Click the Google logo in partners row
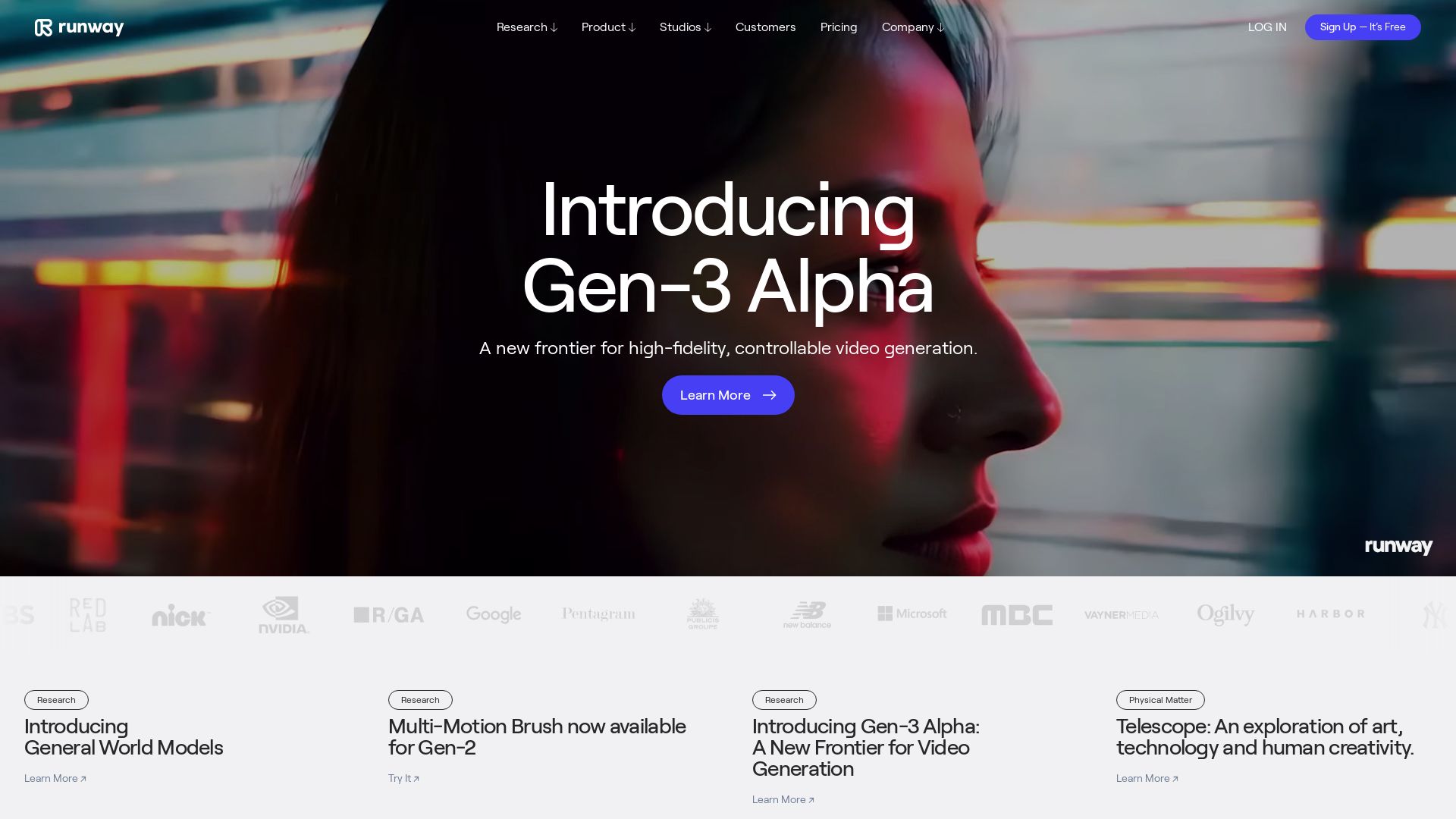Image resolution: width=1456 pixels, height=819 pixels. pos(494,614)
